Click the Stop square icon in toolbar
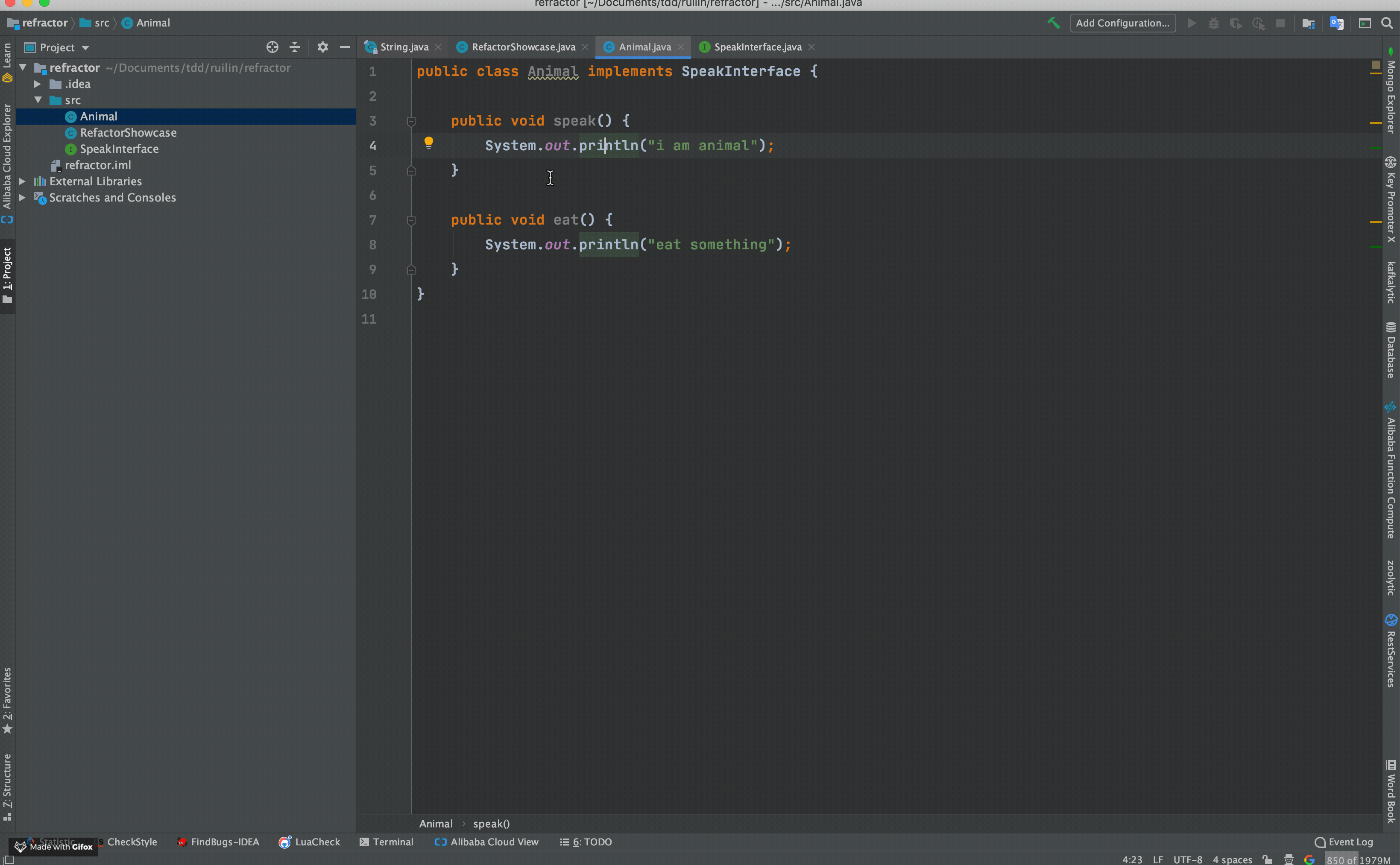 [x=1280, y=23]
